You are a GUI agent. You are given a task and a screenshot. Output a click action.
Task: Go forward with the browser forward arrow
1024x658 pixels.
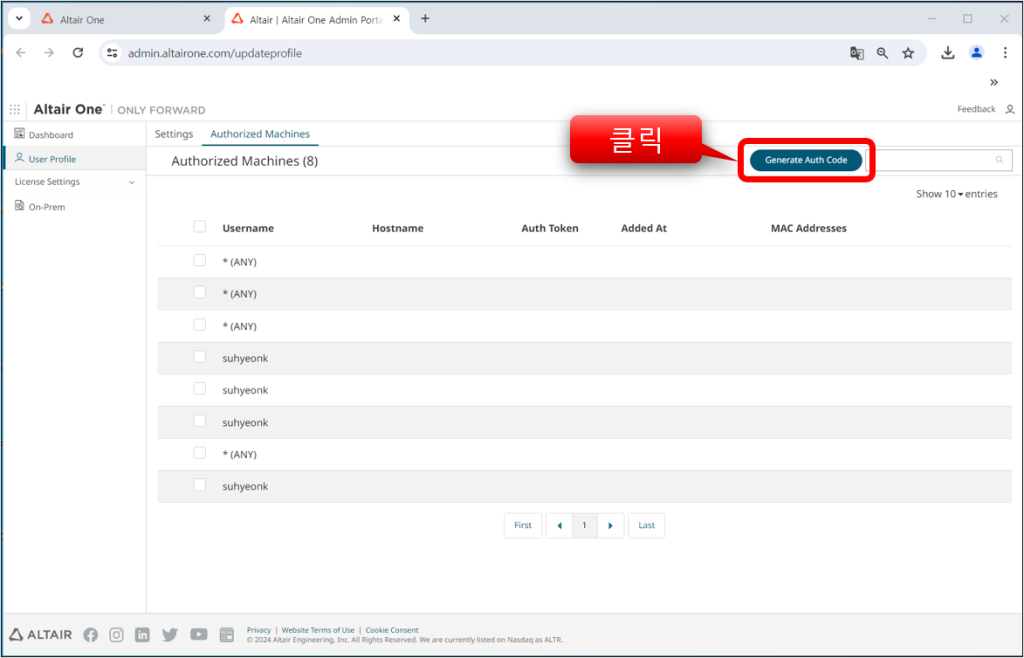coord(49,53)
